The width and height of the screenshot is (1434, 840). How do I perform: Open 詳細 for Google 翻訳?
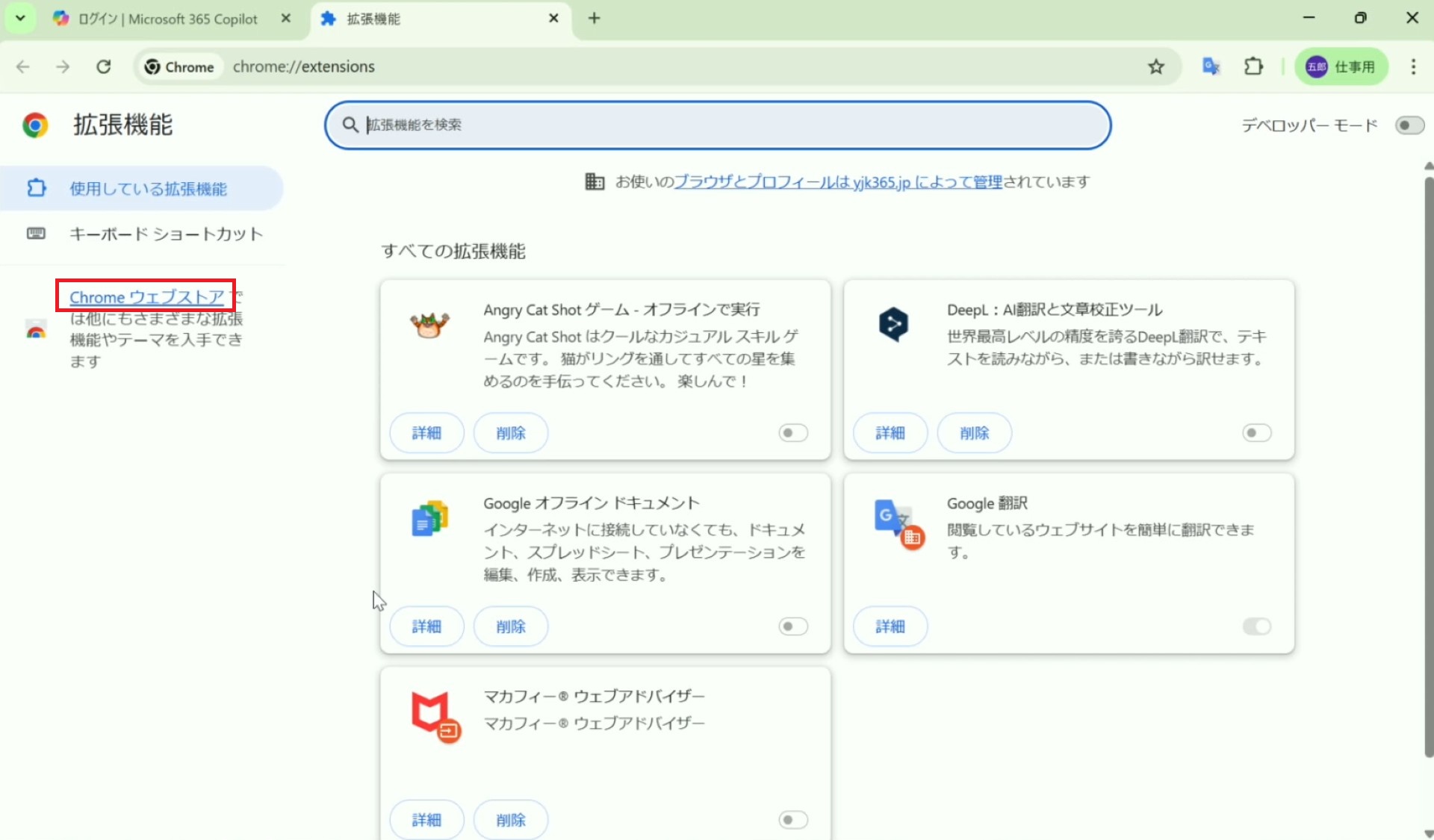890,626
